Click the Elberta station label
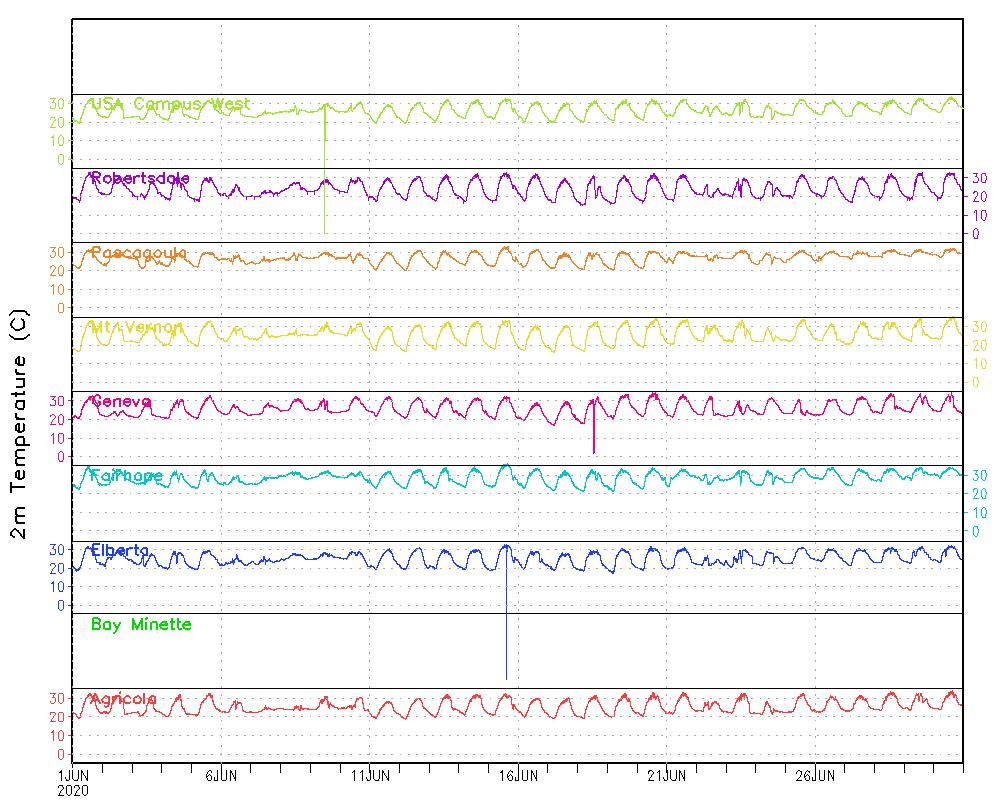The image size is (1000, 800). click(x=120, y=550)
